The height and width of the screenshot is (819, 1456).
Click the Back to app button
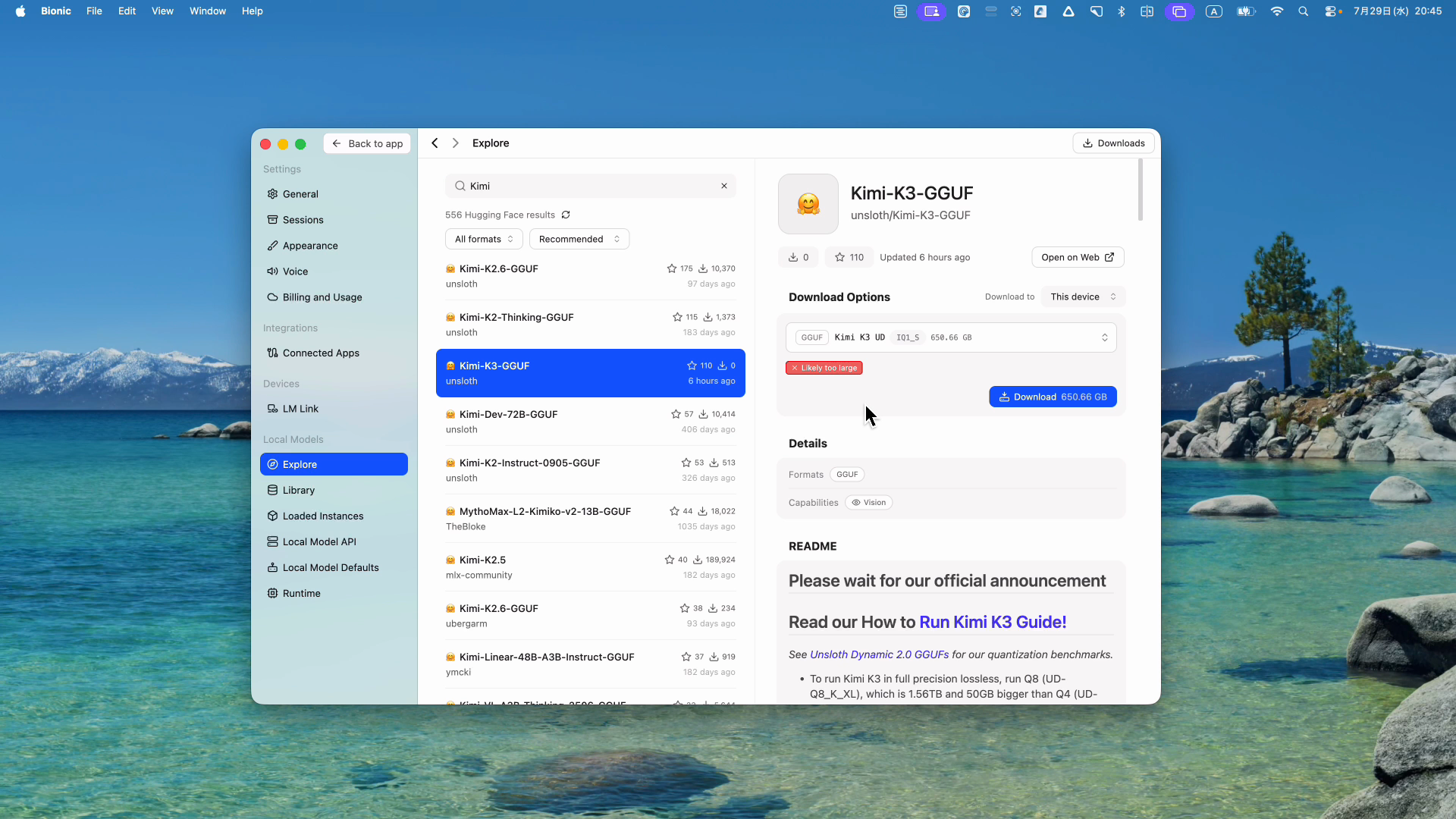[367, 143]
